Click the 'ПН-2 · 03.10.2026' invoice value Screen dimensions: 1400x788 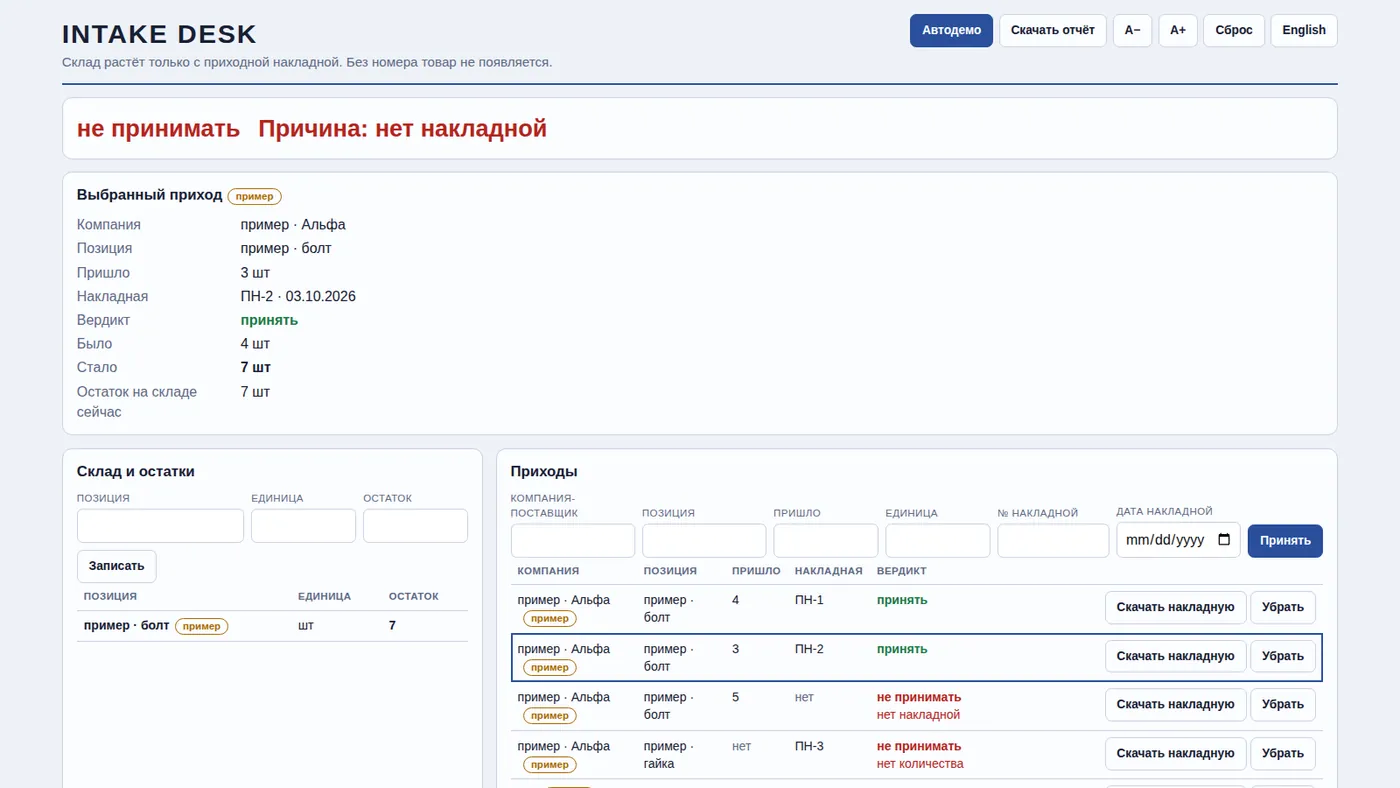tap(298, 296)
